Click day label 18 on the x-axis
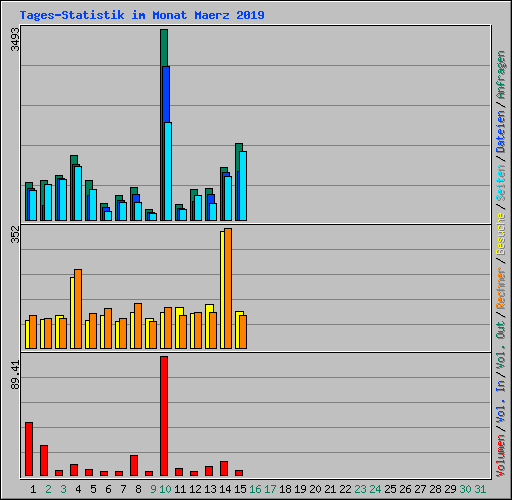Screen dimensions: 512x500 285,489
